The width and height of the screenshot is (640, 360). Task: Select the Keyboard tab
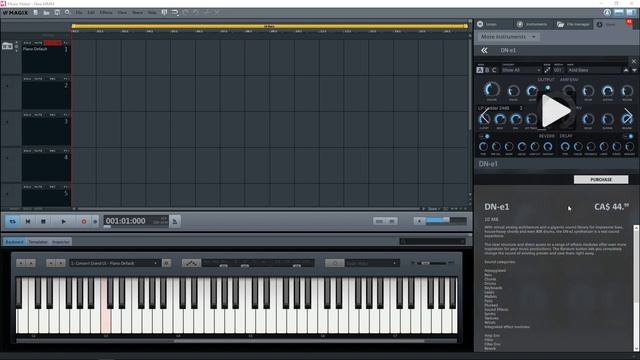(x=14, y=242)
